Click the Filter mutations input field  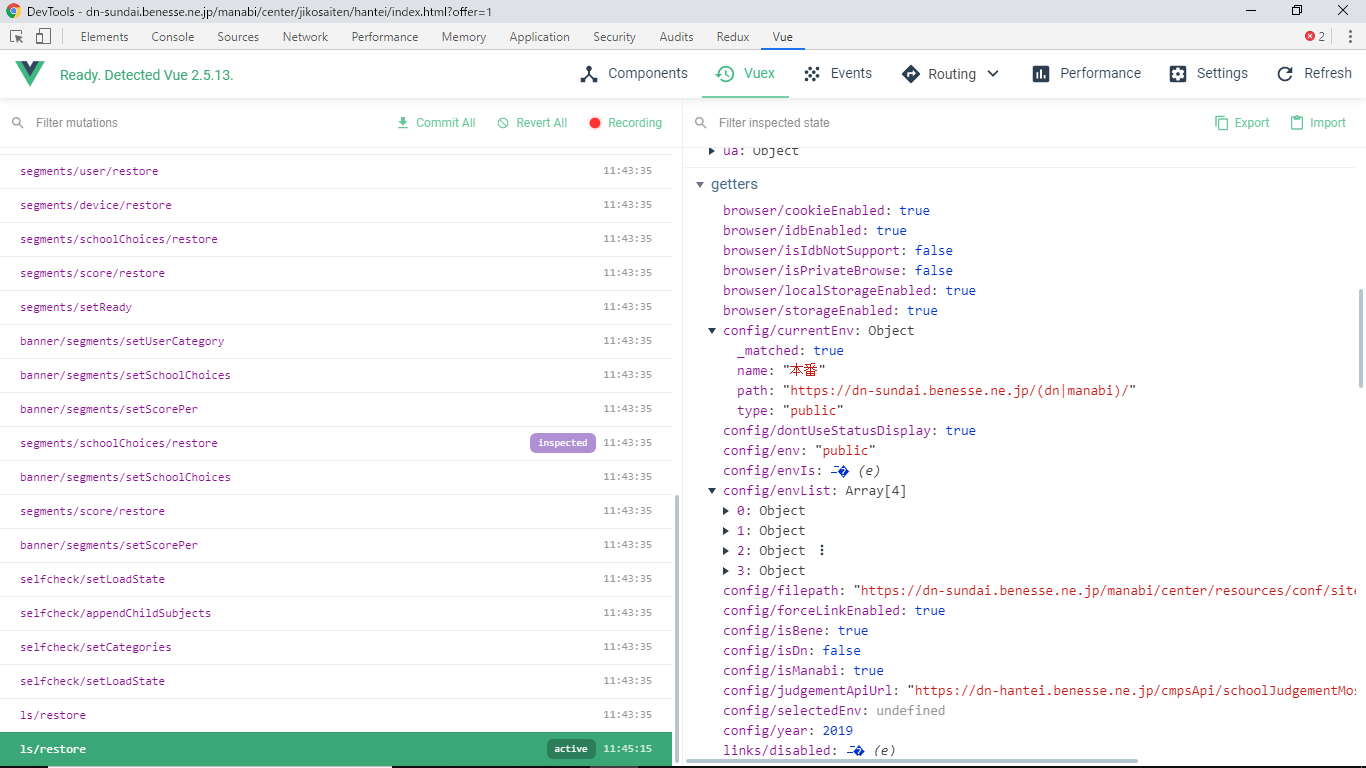200,123
